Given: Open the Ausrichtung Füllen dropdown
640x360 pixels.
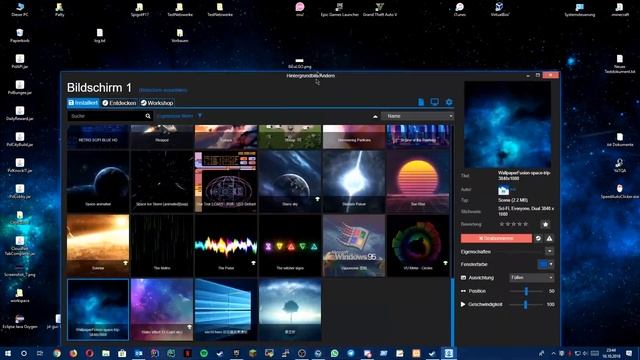Looking at the screenshot, I should pos(531,278).
